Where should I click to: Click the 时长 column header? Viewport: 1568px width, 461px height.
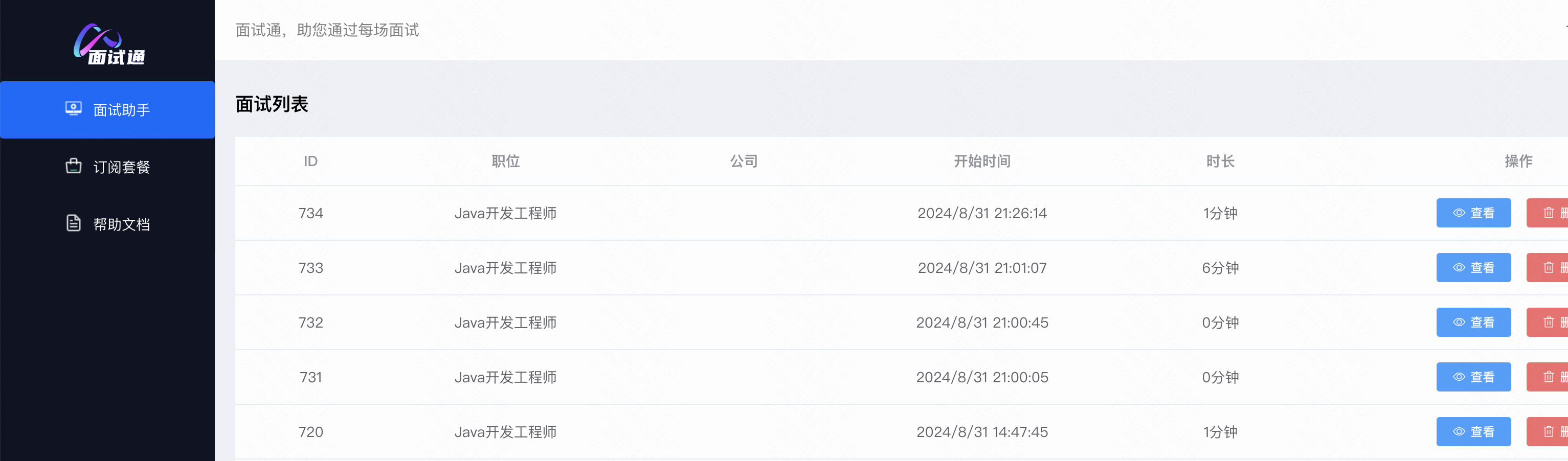(1220, 161)
